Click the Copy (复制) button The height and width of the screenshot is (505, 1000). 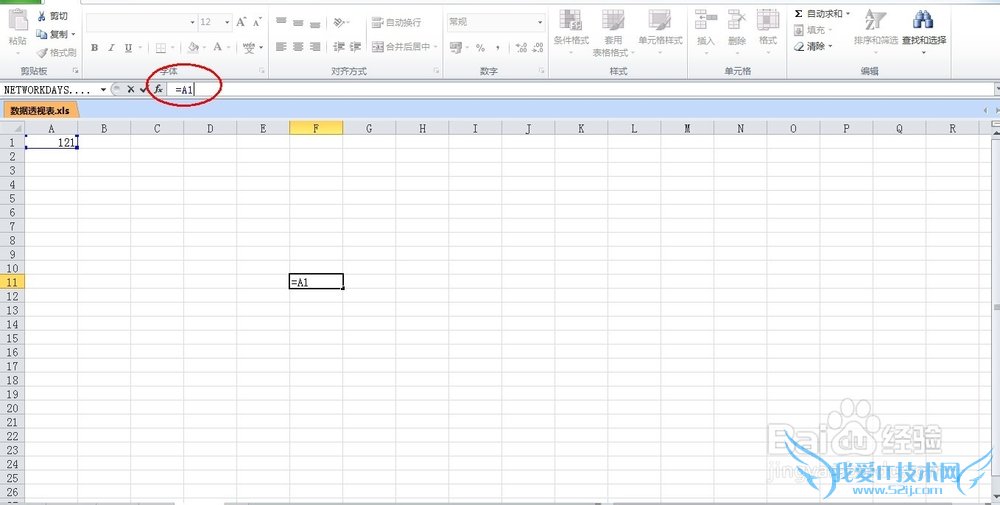click(52, 34)
